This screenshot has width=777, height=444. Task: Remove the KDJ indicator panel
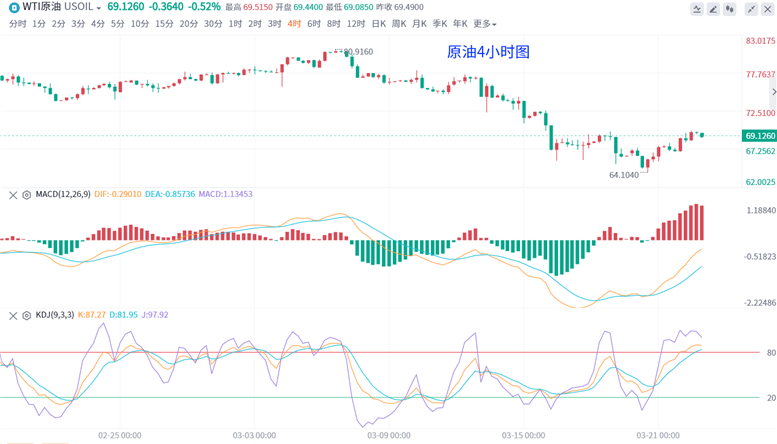12,315
